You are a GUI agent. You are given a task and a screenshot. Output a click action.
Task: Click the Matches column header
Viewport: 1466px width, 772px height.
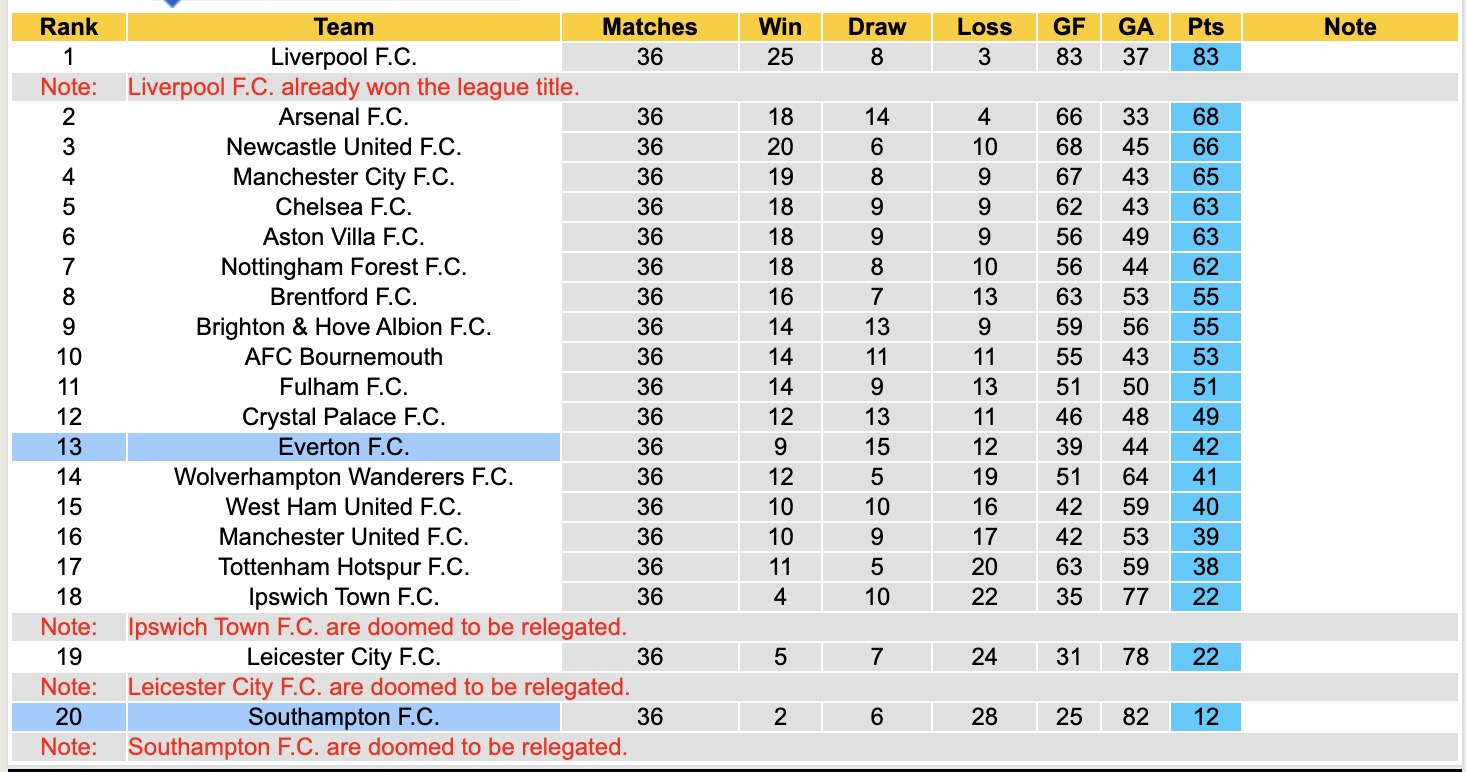point(649,27)
